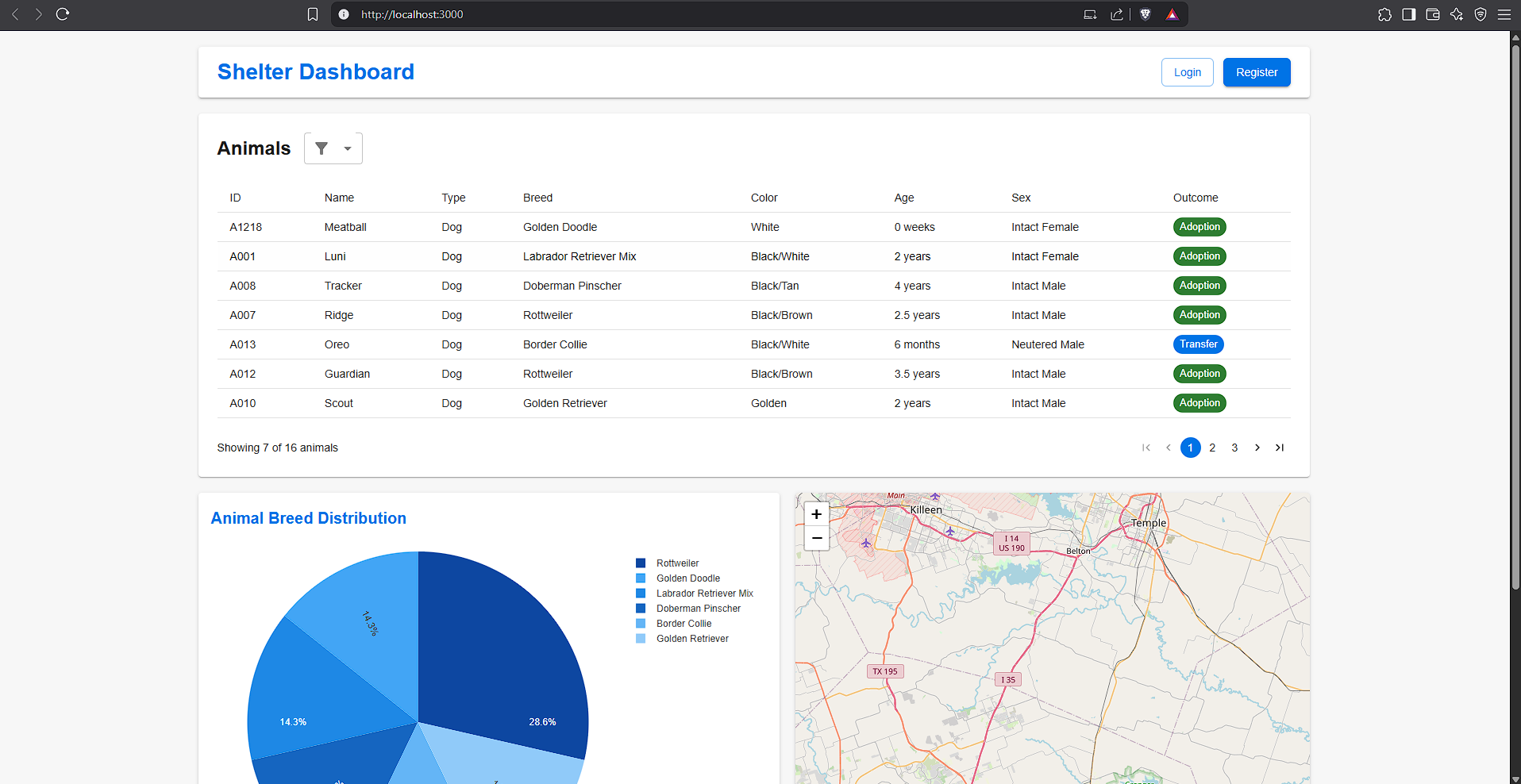Toggle Rottweiler legend swatch
The width and height of the screenshot is (1521, 784).
coord(641,563)
